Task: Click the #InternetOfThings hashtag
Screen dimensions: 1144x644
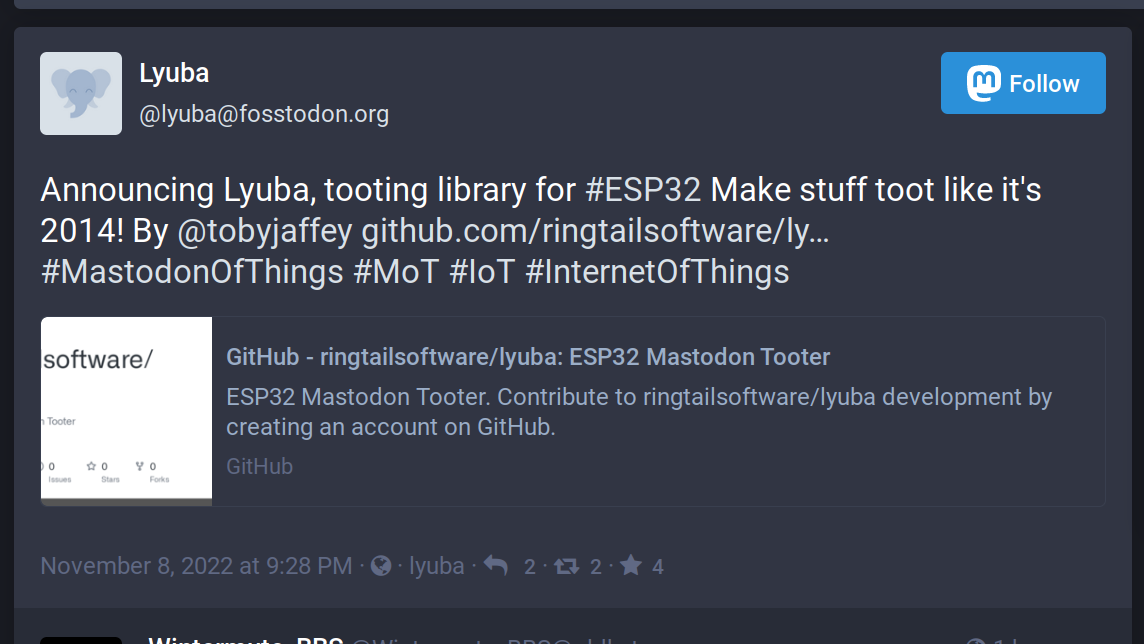Action: click(657, 272)
